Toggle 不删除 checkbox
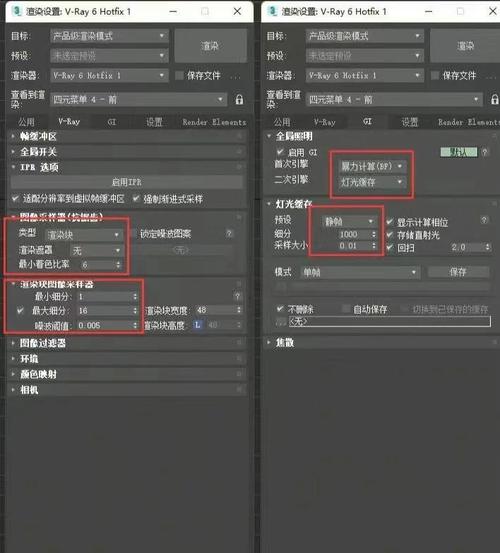Screen dimensions: 500x553 click(280, 309)
